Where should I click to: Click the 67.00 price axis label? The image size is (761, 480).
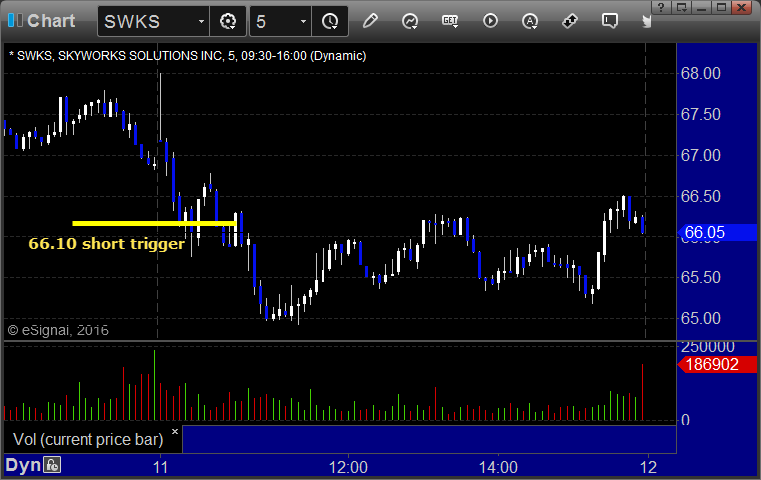coord(700,155)
